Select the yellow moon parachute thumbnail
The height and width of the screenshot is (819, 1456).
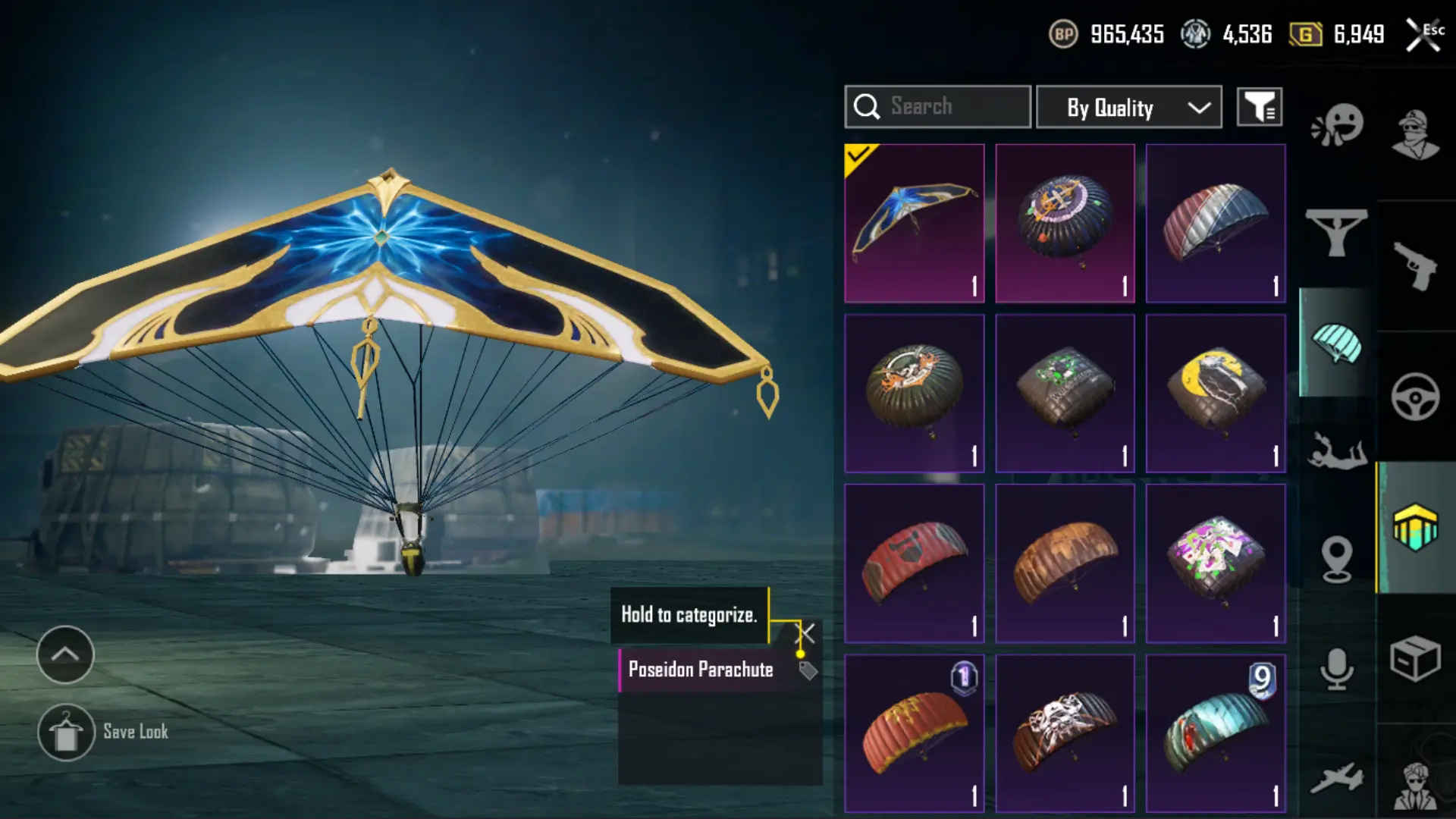pos(1216,394)
